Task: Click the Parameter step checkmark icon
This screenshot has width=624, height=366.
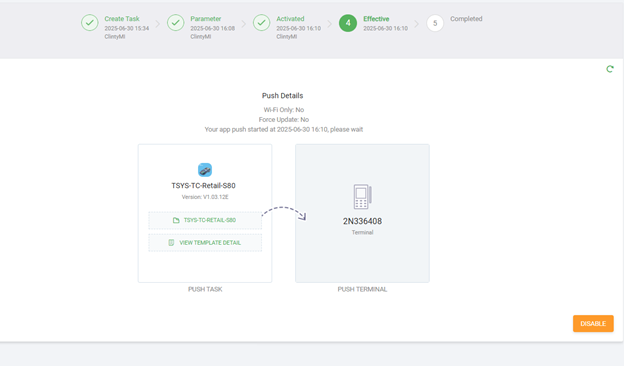Action: tap(176, 23)
